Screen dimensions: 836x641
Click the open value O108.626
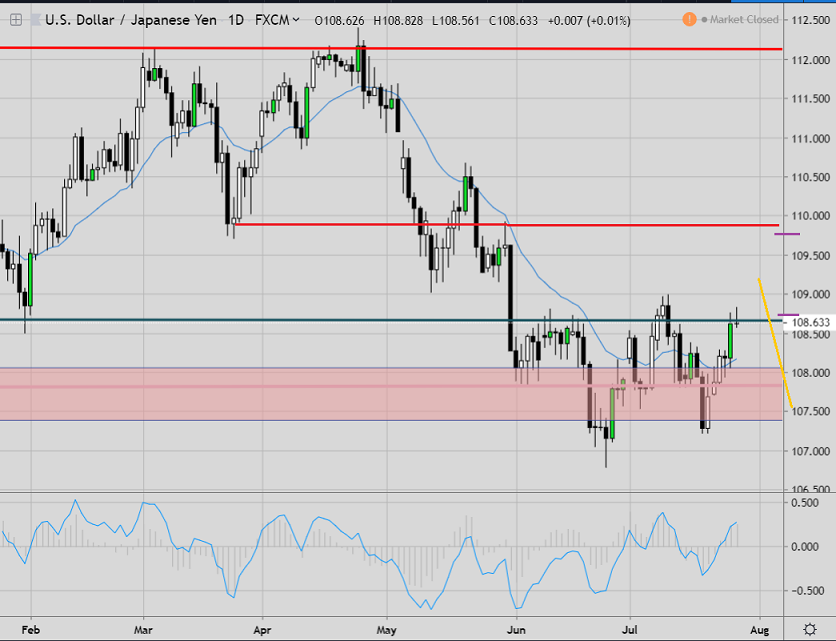[340, 21]
